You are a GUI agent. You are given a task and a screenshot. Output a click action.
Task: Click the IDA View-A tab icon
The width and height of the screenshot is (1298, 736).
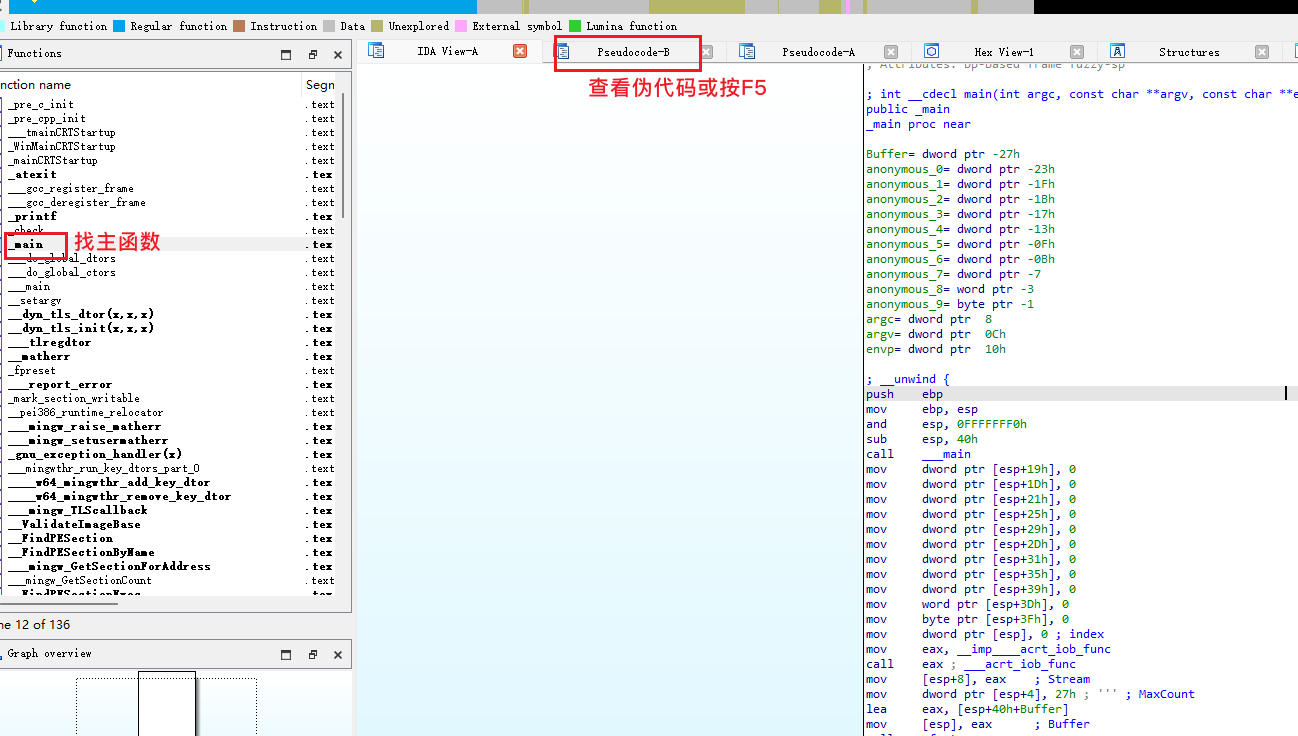pos(378,50)
